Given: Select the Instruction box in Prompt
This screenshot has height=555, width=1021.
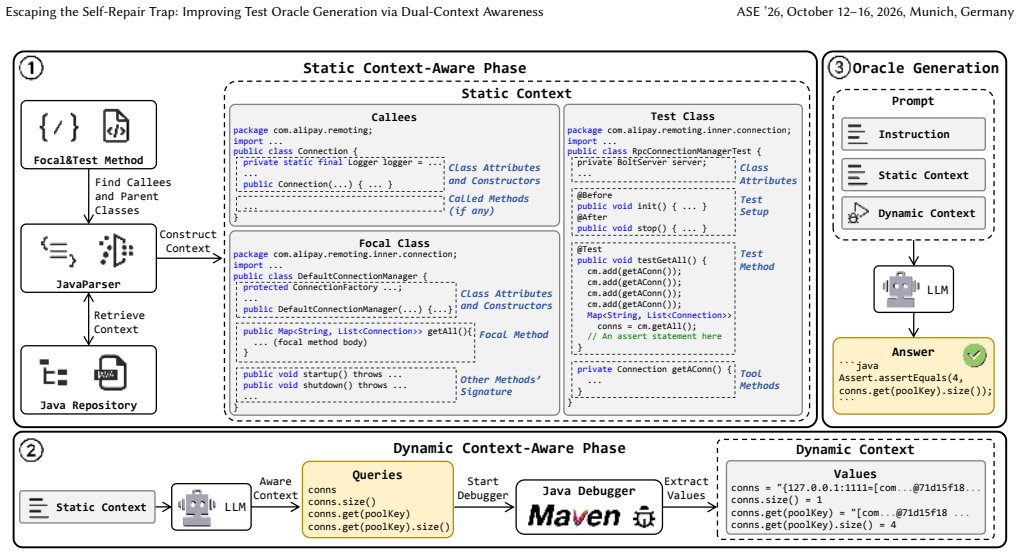Looking at the screenshot, I should click(913, 134).
